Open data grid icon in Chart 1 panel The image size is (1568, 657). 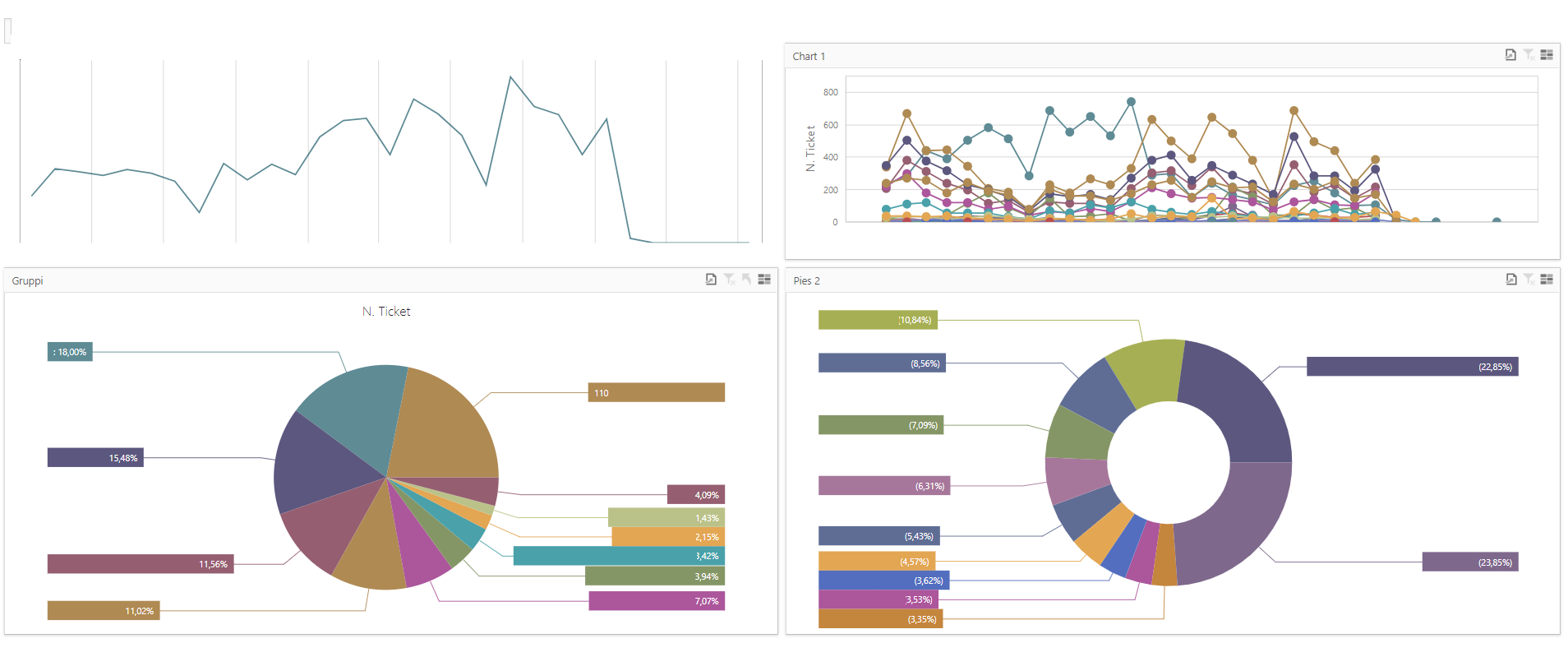point(1547,55)
